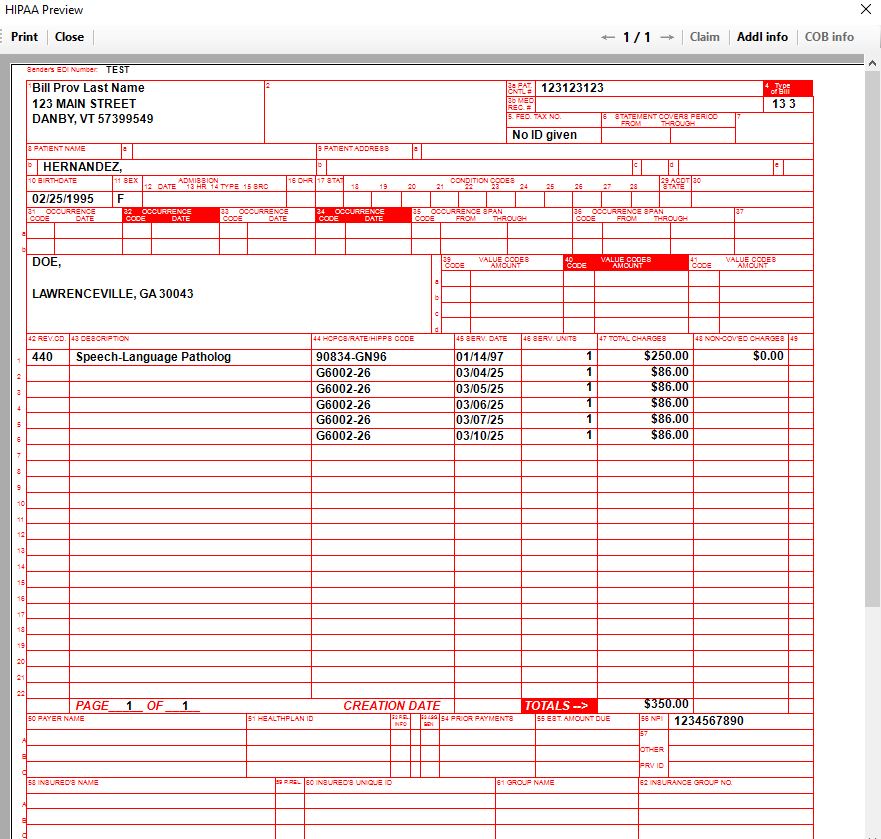Click the 'No ID given' tax number

tap(544, 135)
